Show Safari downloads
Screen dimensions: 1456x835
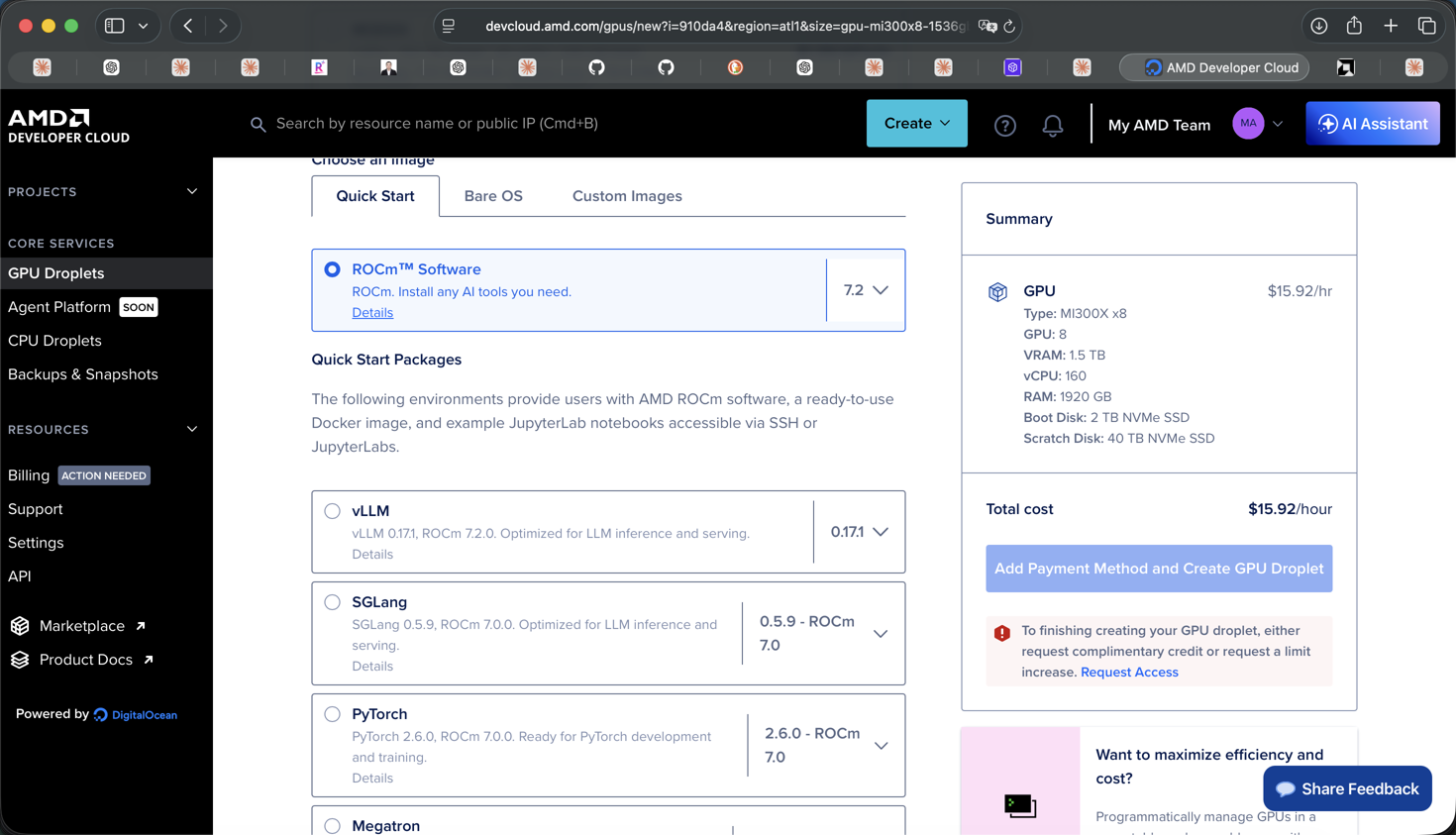[1319, 26]
